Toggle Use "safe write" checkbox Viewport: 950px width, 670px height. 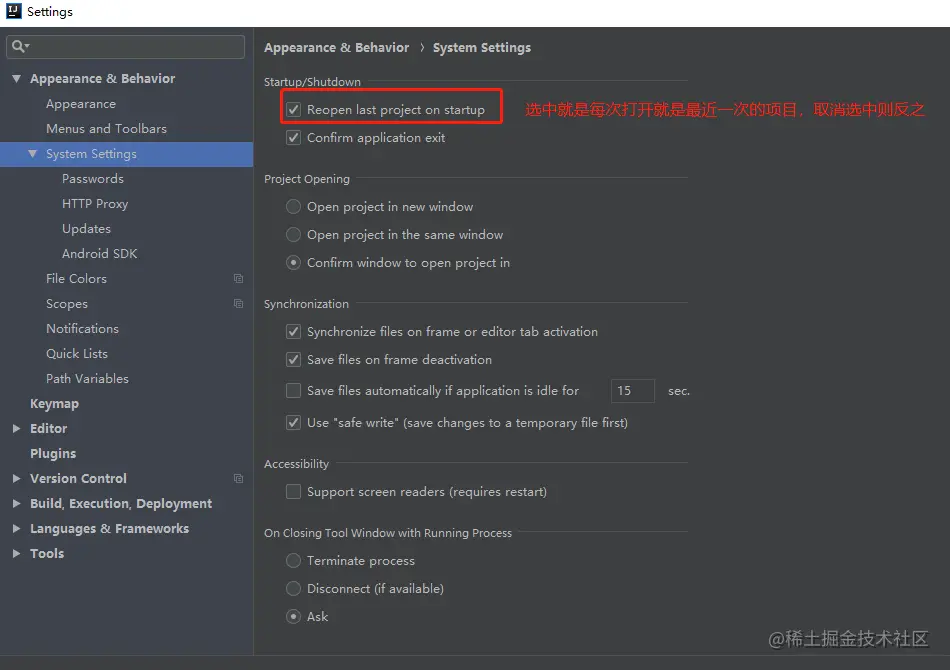293,422
